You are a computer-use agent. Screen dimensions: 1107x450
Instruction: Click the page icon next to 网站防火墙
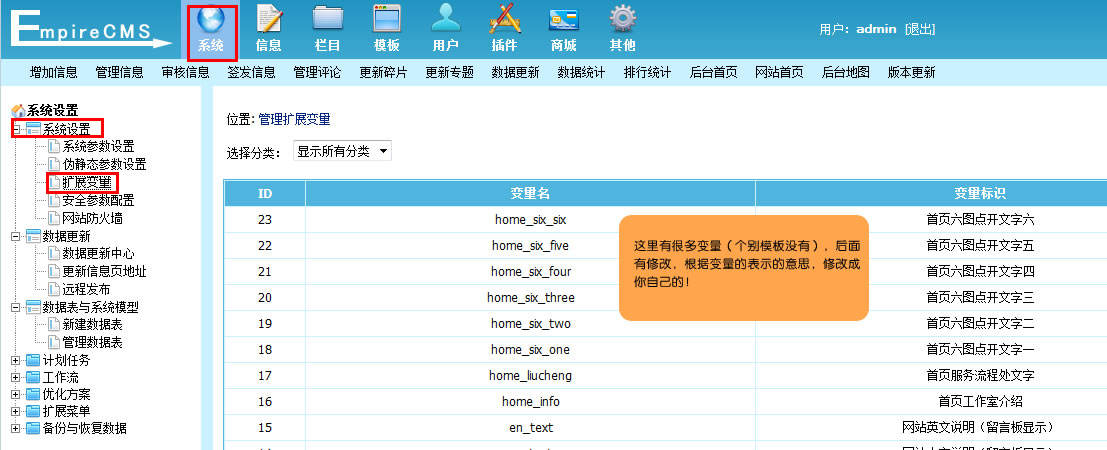click(54, 218)
